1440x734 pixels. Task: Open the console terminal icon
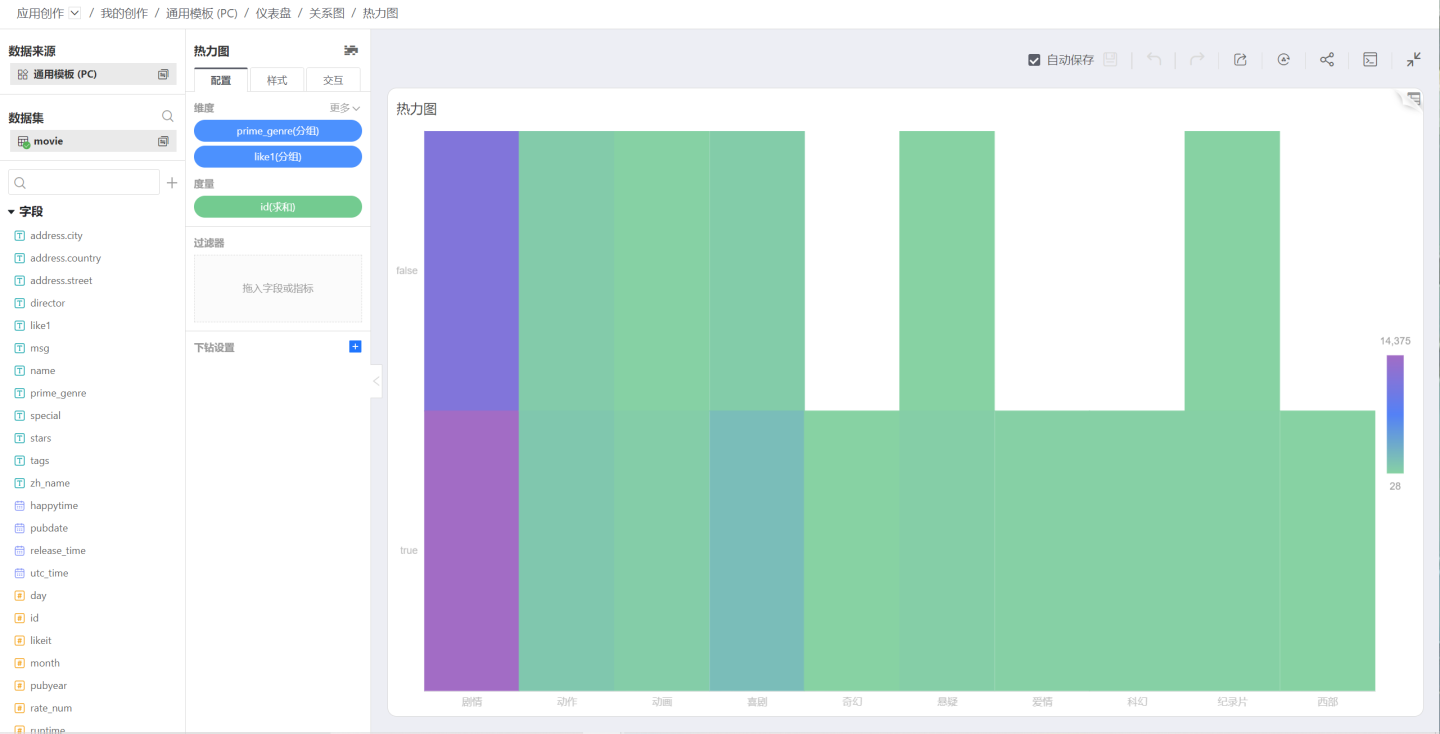pos(1370,60)
